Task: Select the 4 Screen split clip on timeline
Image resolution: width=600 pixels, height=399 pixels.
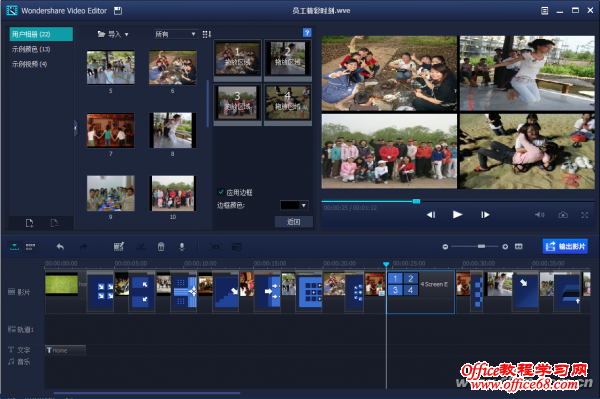Action: coord(421,292)
